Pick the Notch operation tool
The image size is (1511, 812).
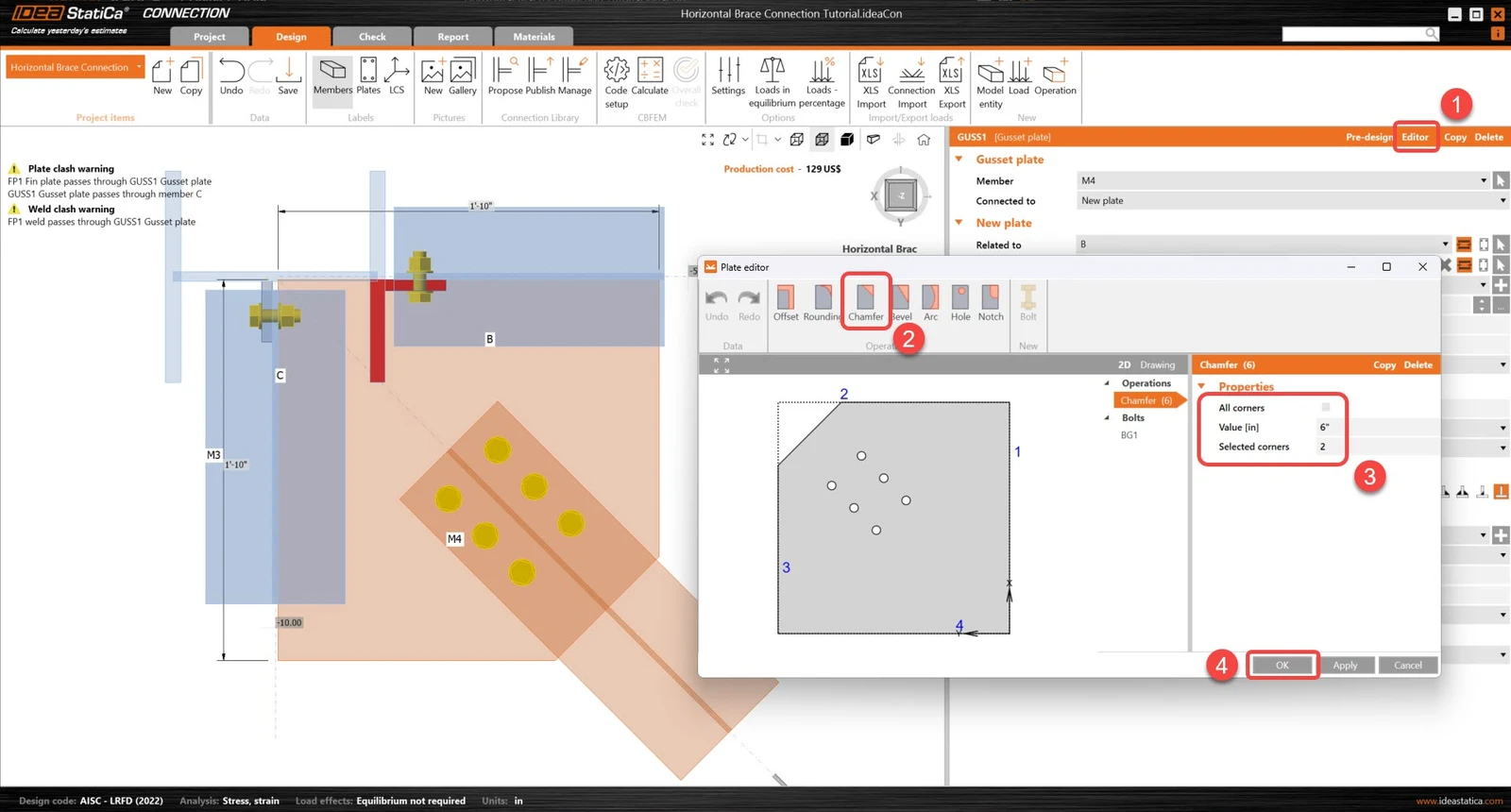tap(991, 303)
